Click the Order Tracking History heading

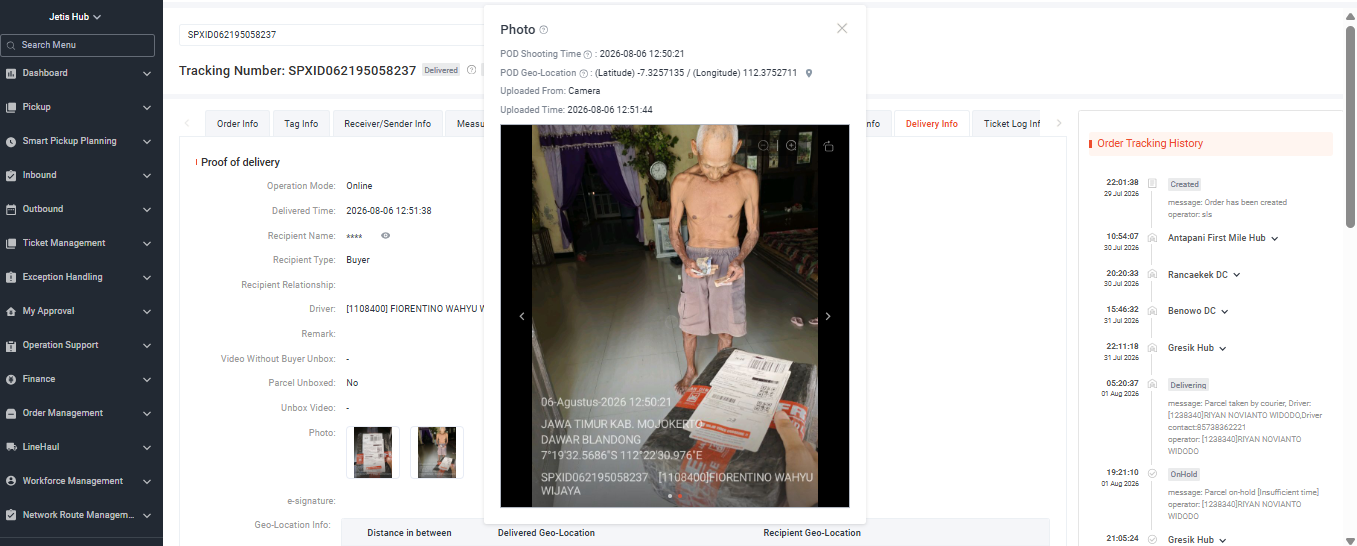(1150, 144)
